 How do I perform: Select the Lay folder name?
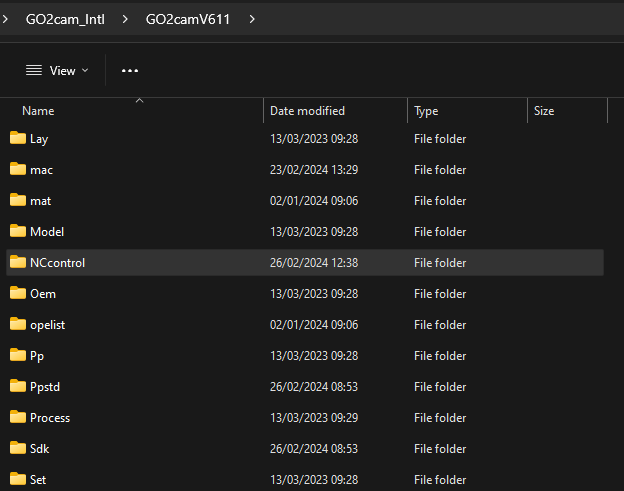pyautogui.click(x=39, y=139)
